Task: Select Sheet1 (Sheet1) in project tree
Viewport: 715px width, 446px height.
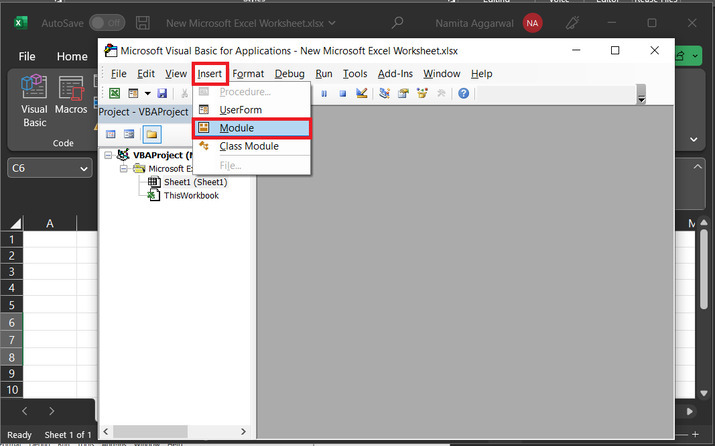Action: coord(195,182)
